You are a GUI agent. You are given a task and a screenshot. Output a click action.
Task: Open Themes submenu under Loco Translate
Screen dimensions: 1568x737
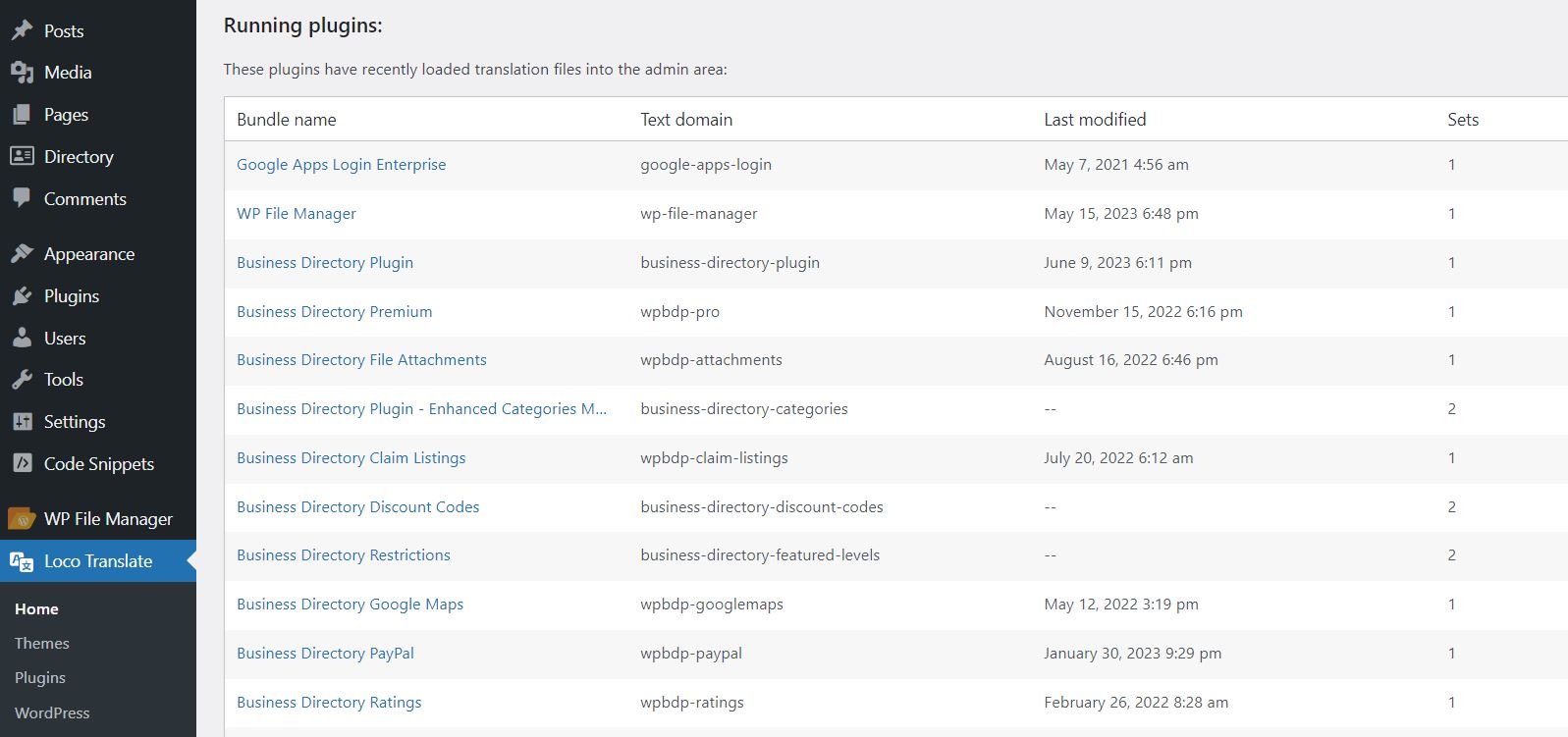pos(42,644)
